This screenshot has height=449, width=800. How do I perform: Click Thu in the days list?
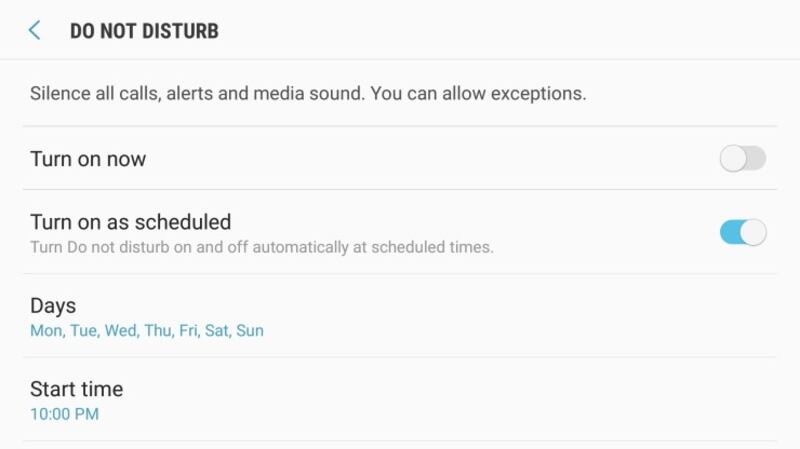[159, 330]
